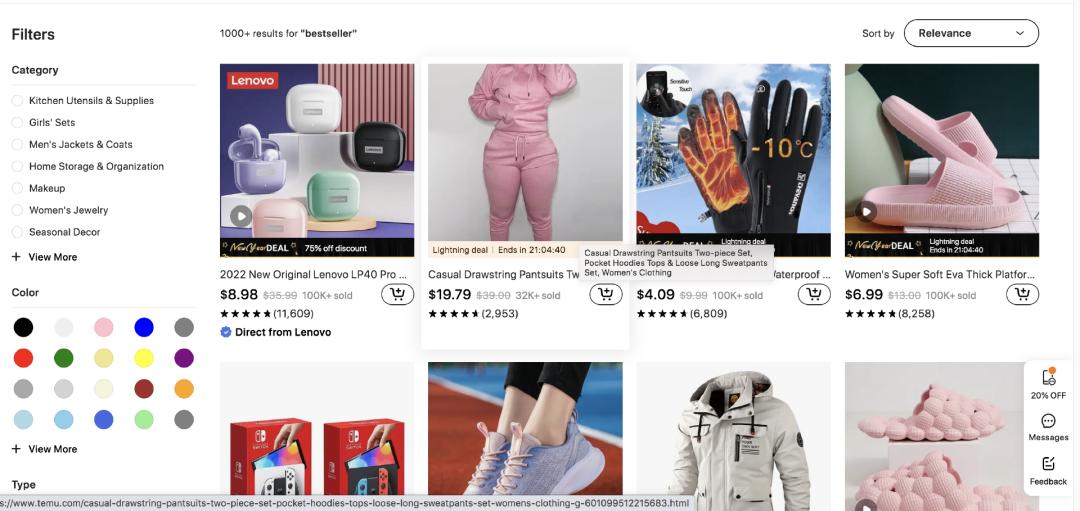
Task: Open the 2022 New Original Lenovo LP40 Pro listing
Action: coord(313,274)
